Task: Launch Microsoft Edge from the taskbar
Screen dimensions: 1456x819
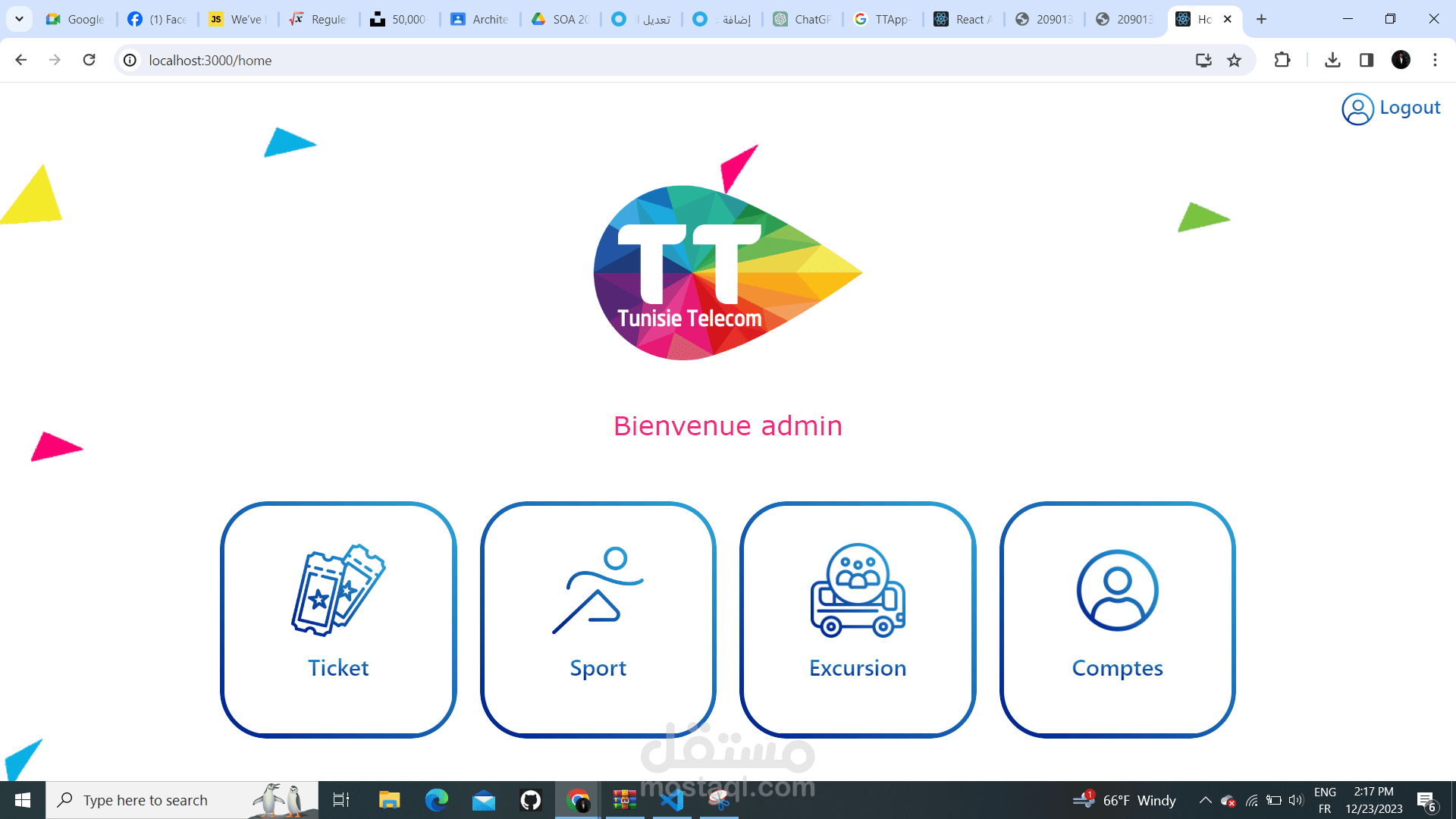Action: tap(437, 800)
